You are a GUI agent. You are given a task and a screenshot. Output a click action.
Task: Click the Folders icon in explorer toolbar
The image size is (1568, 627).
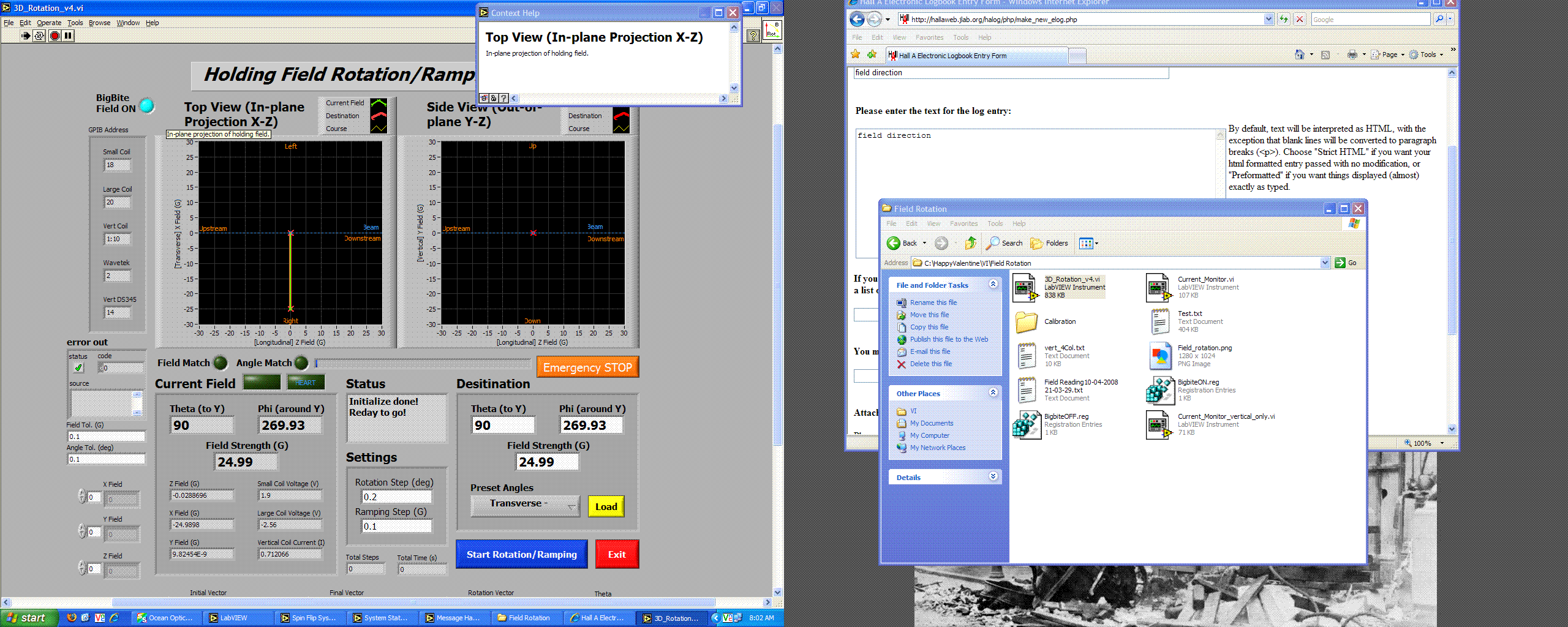pyautogui.click(x=1036, y=243)
